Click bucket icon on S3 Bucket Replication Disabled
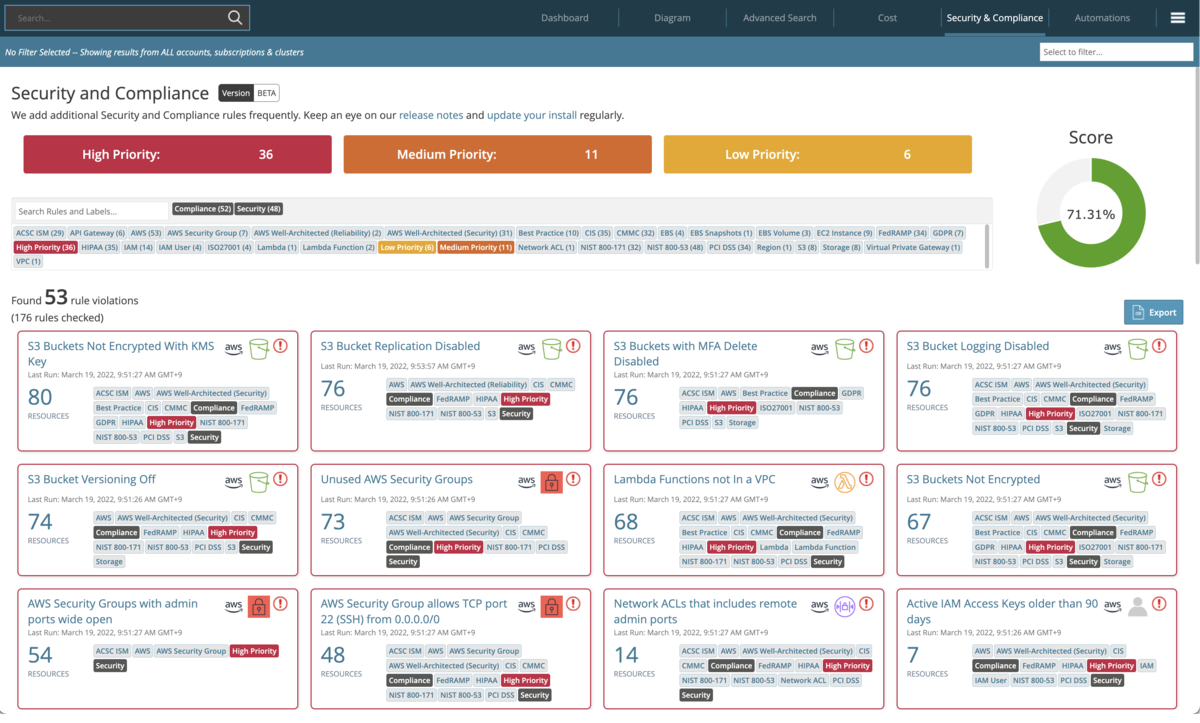Image resolution: width=1200 pixels, height=723 pixels. click(x=551, y=349)
